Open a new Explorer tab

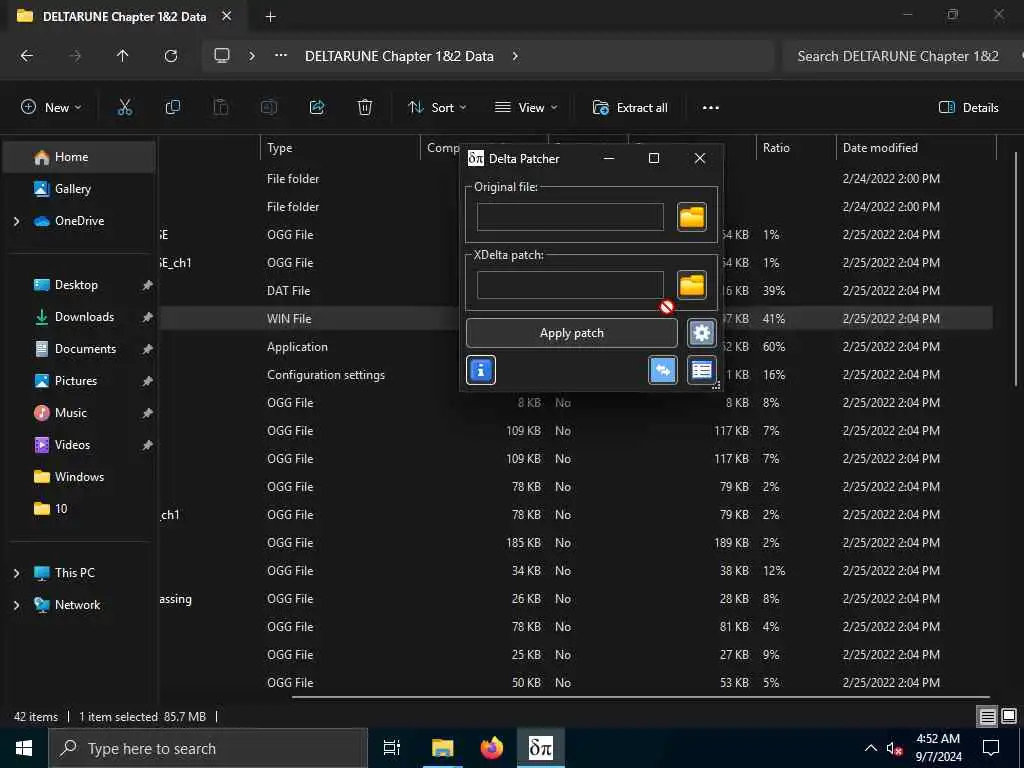pos(270,17)
